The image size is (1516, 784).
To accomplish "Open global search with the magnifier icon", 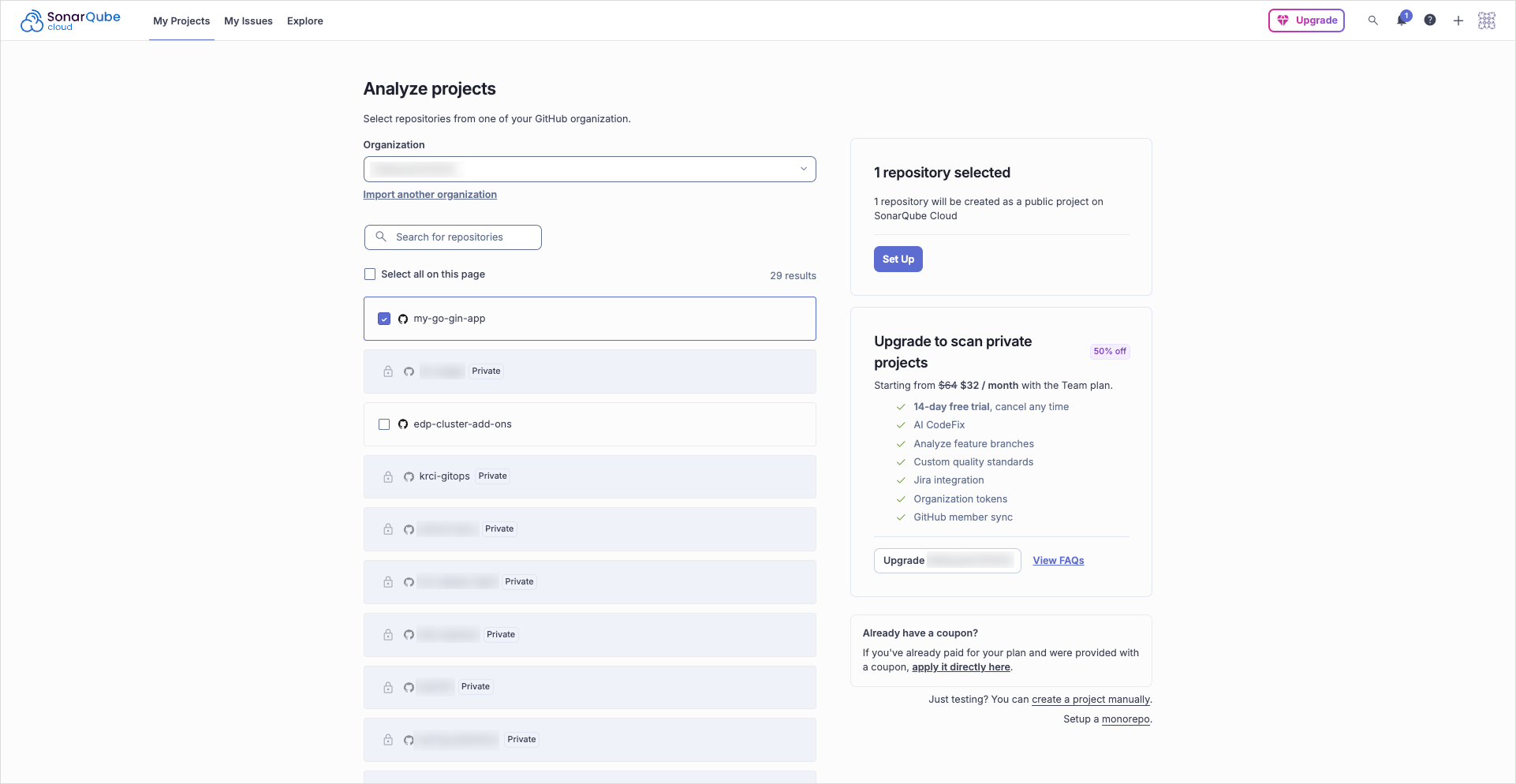I will pyautogui.click(x=1373, y=21).
